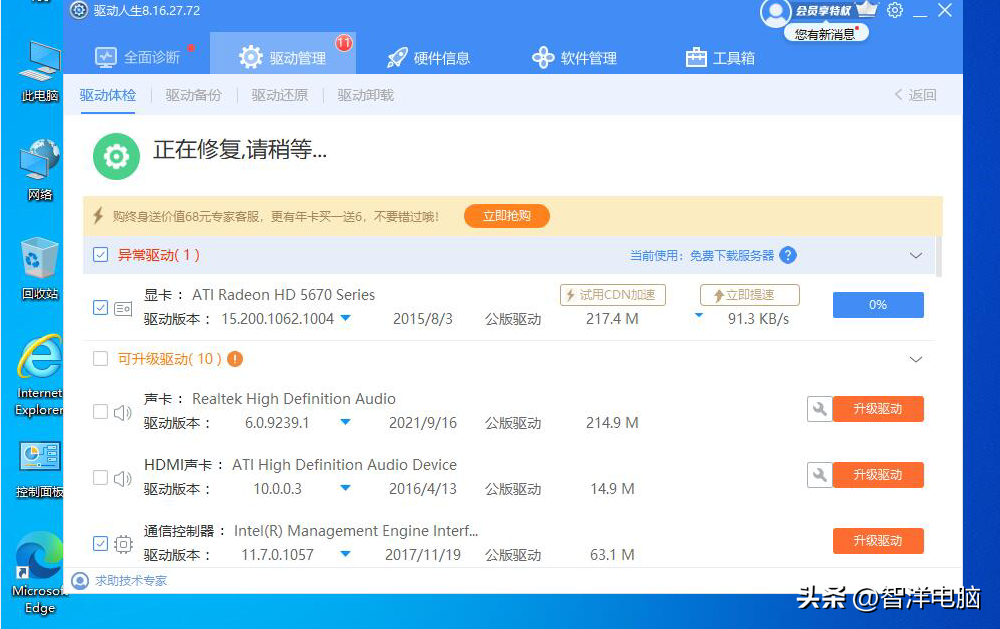The width and height of the screenshot is (1000, 629).
Task: Collapse the 异常驱动 section chevron
Action: tap(916, 255)
